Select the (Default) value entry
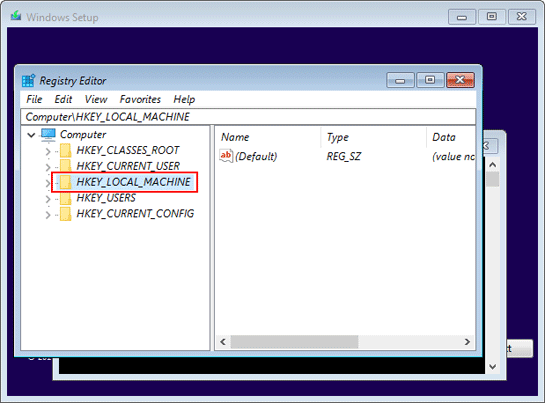This screenshot has width=545, height=403. pyautogui.click(x=256, y=156)
